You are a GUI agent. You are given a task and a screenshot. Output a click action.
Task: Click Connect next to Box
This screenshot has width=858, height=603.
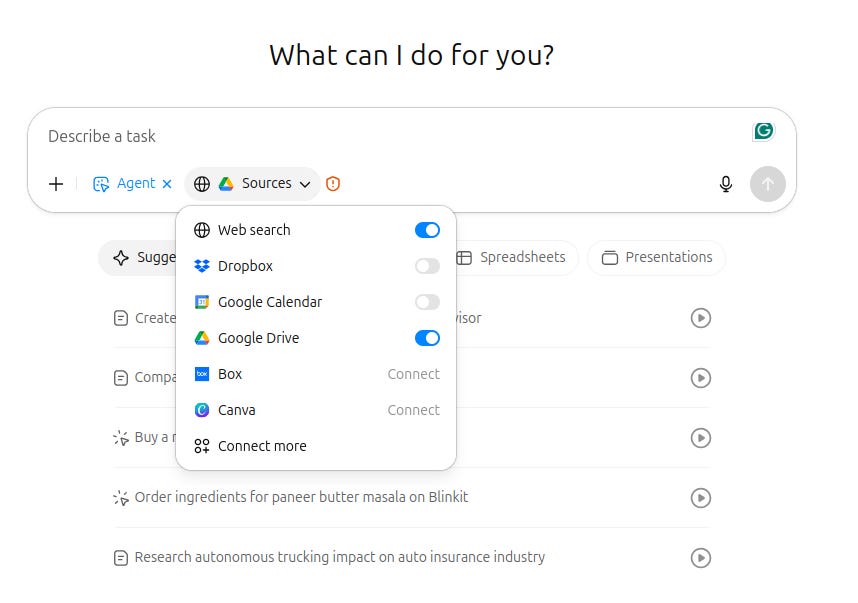[414, 374]
